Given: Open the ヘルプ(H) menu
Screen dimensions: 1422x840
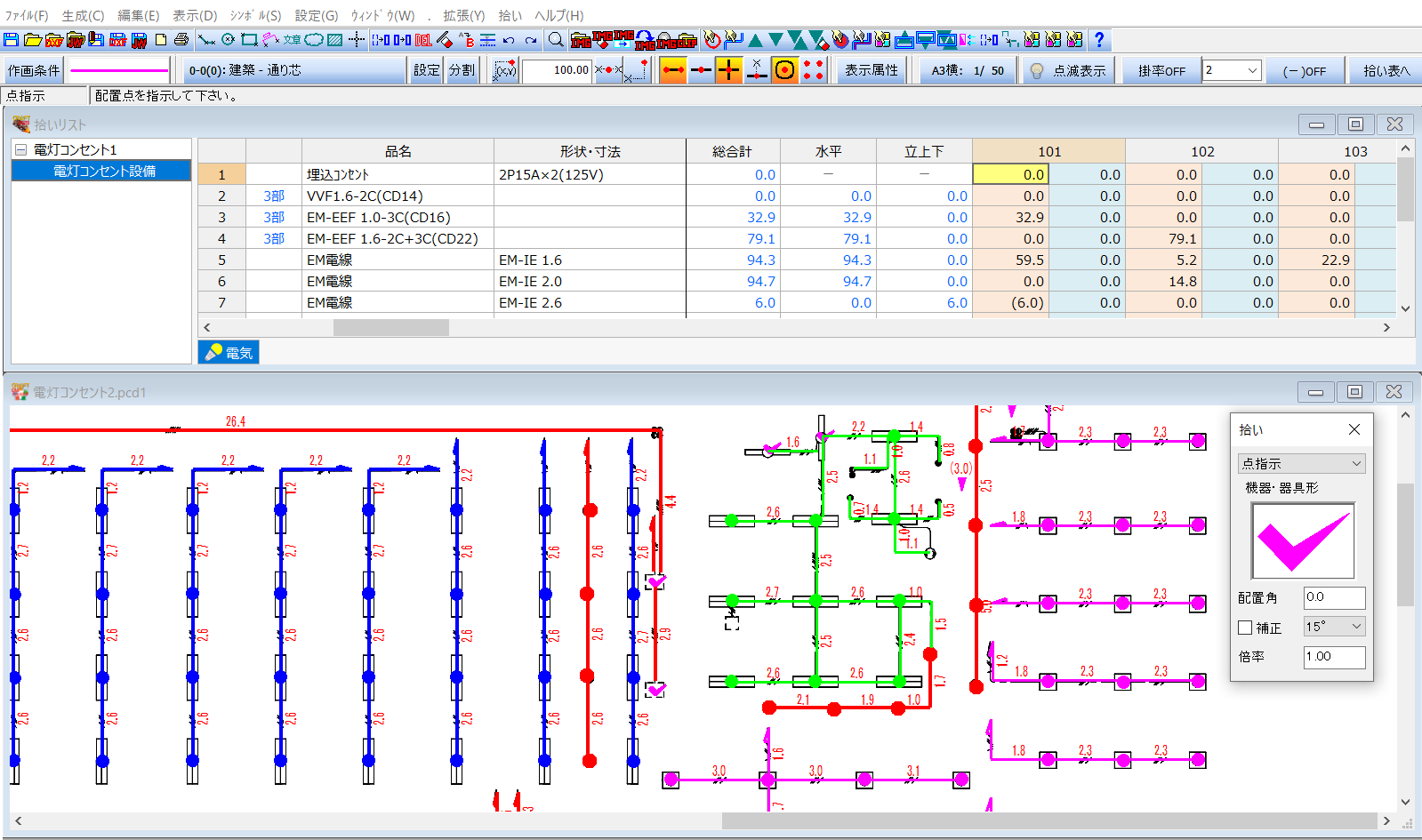Looking at the screenshot, I should [x=558, y=15].
